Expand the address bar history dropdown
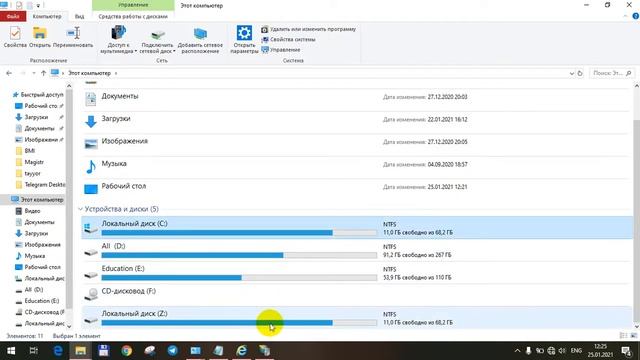This screenshot has height=360, width=640. tap(571, 73)
